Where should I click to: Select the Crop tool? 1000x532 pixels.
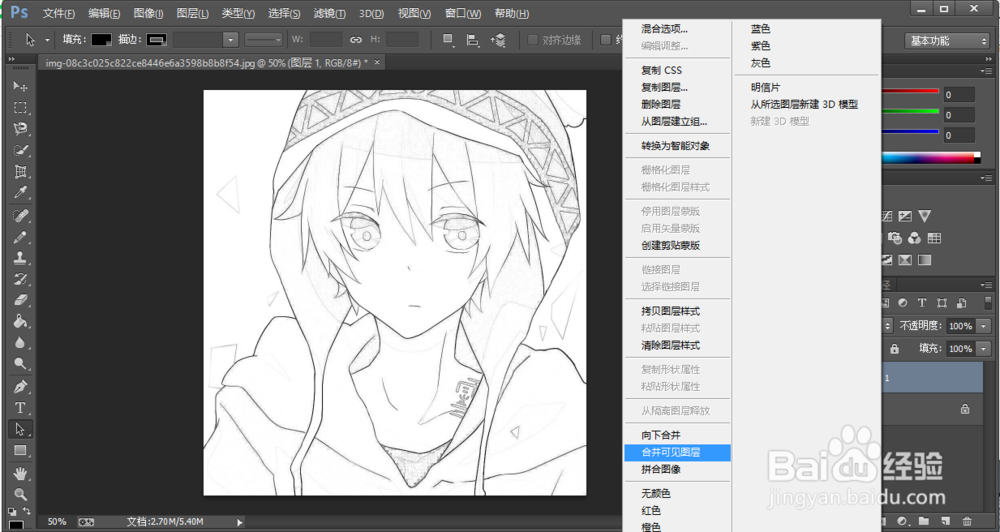click(x=20, y=172)
